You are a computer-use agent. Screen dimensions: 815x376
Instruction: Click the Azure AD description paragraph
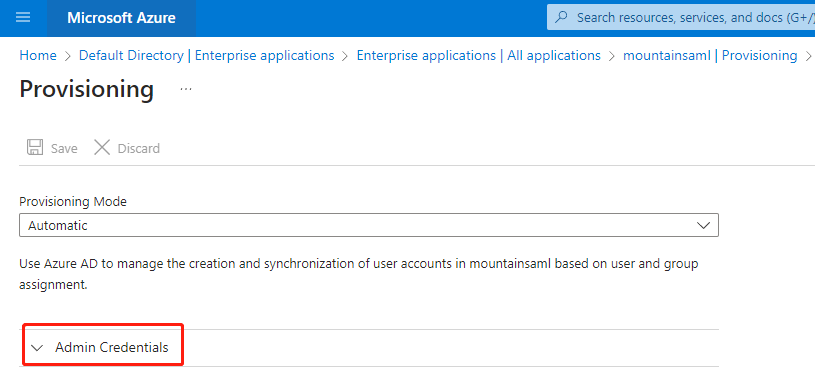pyautogui.click(x=359, y=274)
